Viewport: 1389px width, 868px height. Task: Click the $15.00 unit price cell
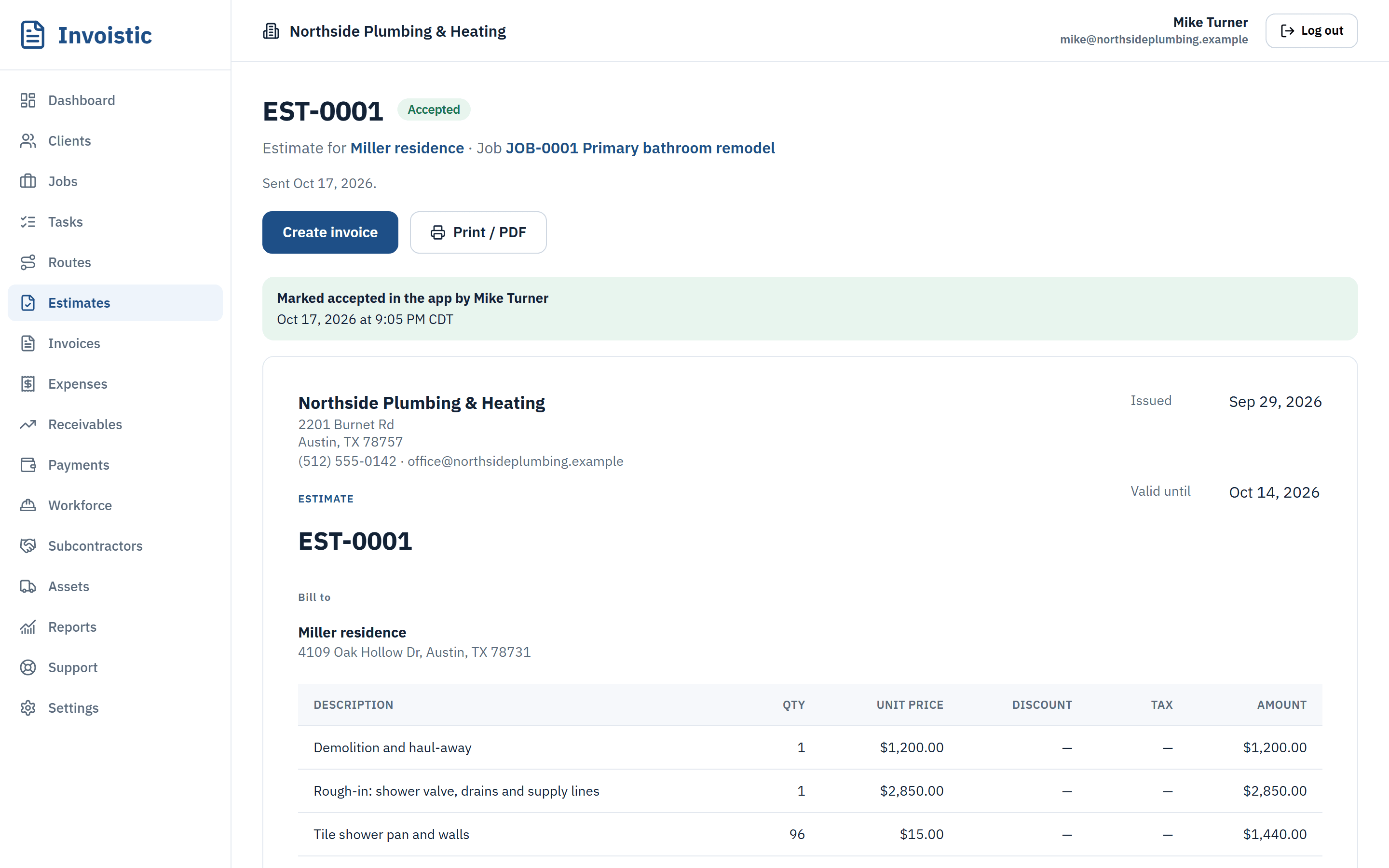pyautogui.click(x=921, y=835)
